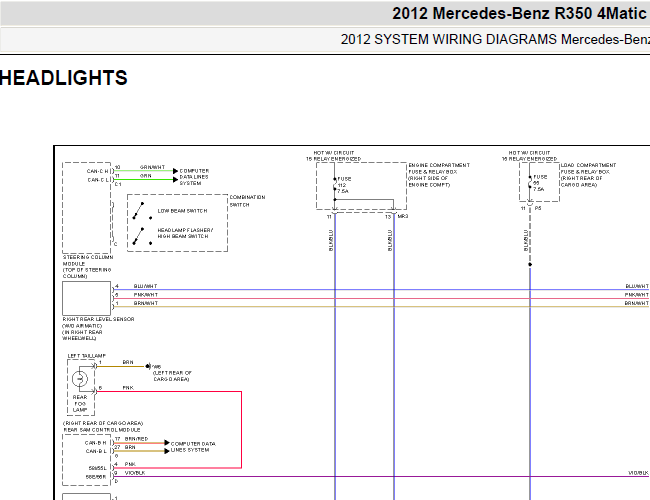
Task: Click the arrow on the BRN/RED wire
Action: click(167, 443)
